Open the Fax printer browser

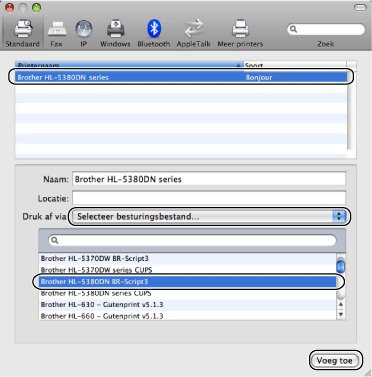(56, 33)
